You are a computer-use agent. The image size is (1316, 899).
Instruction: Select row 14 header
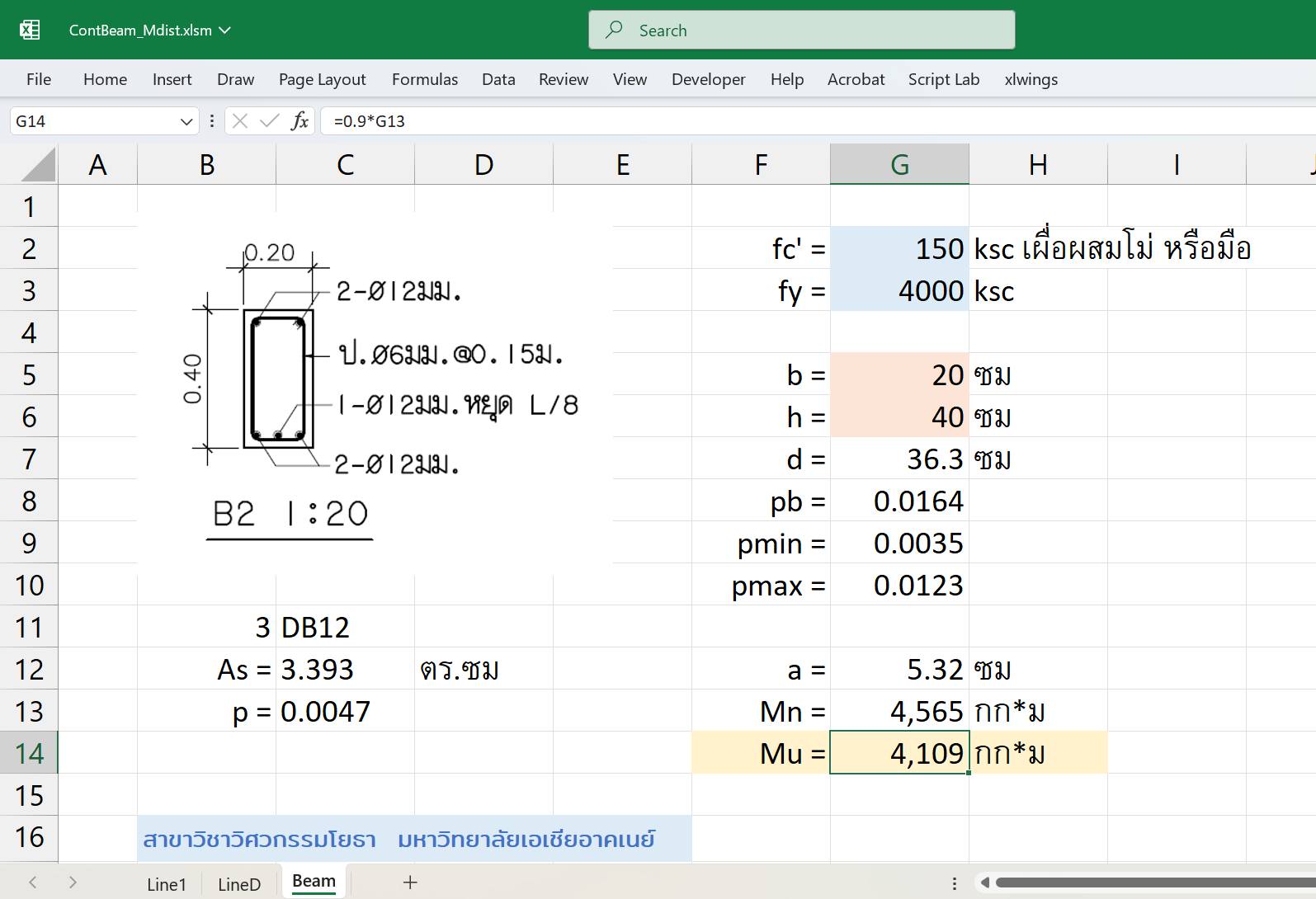(x=29, y=753)
